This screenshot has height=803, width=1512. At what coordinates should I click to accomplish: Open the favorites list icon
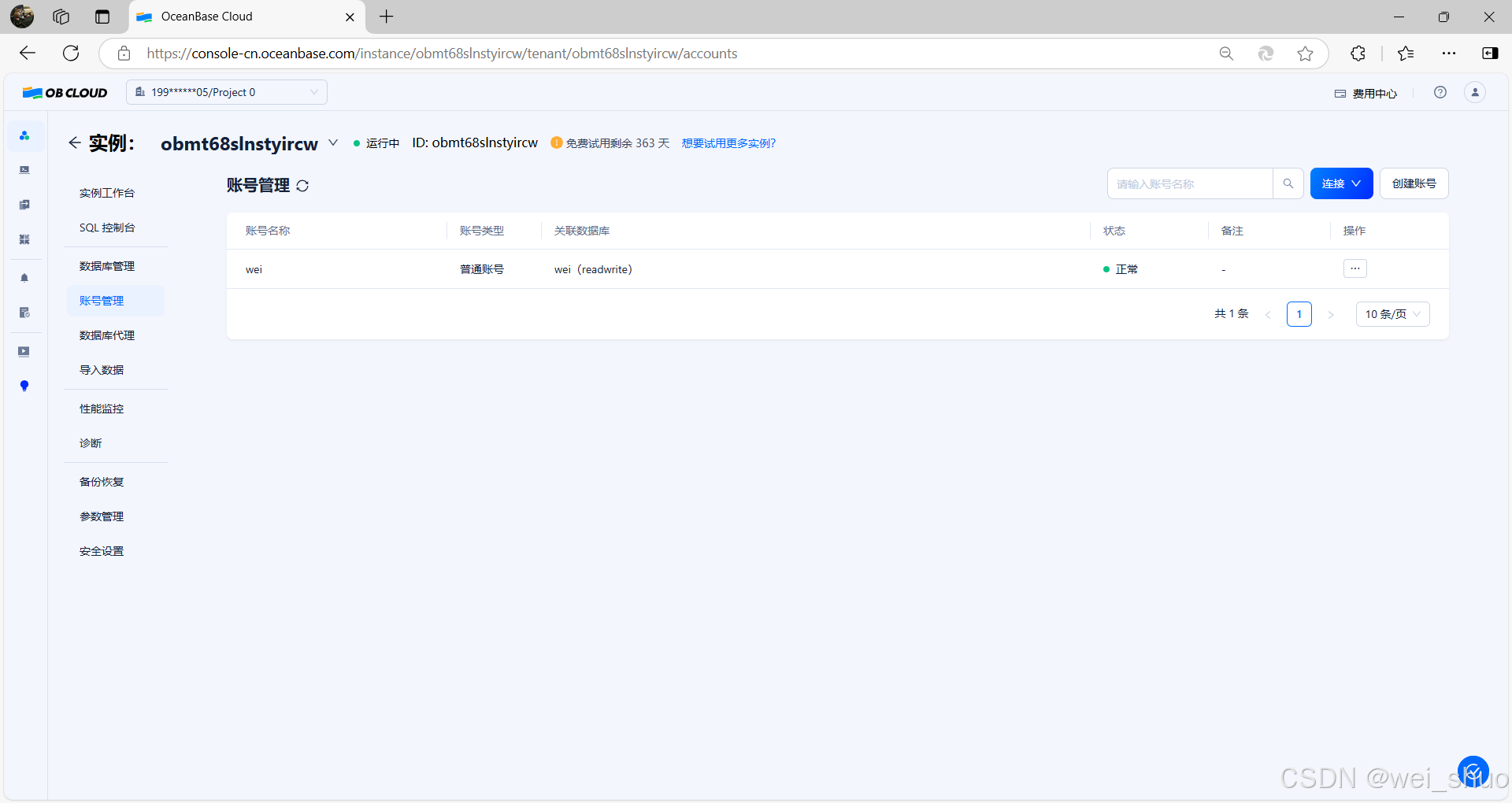[x=1406, y=54]
